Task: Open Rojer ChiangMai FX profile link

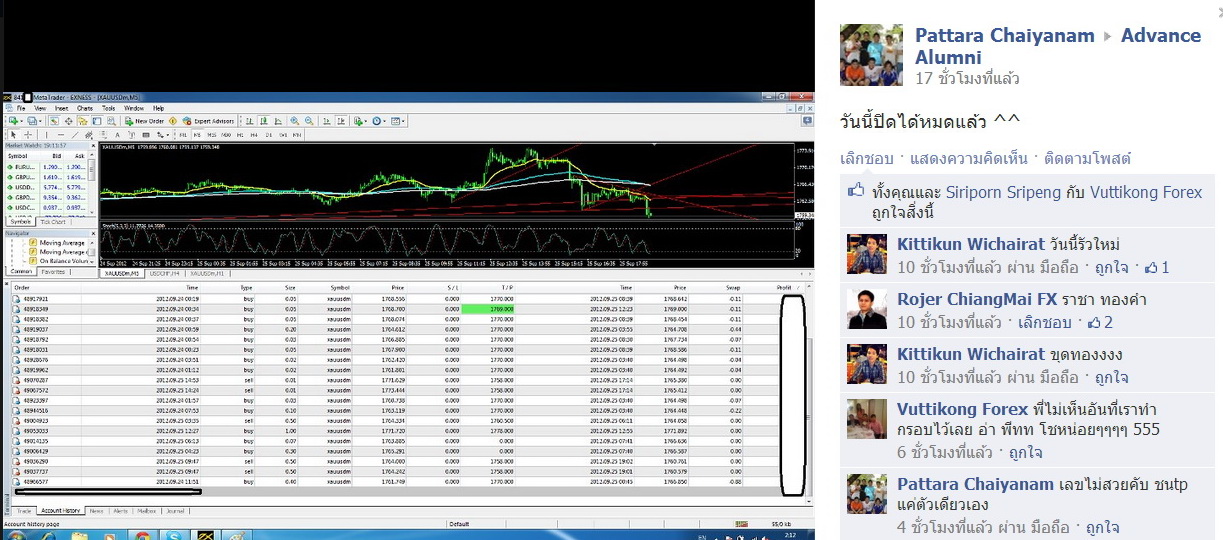Action: [975, 299]
